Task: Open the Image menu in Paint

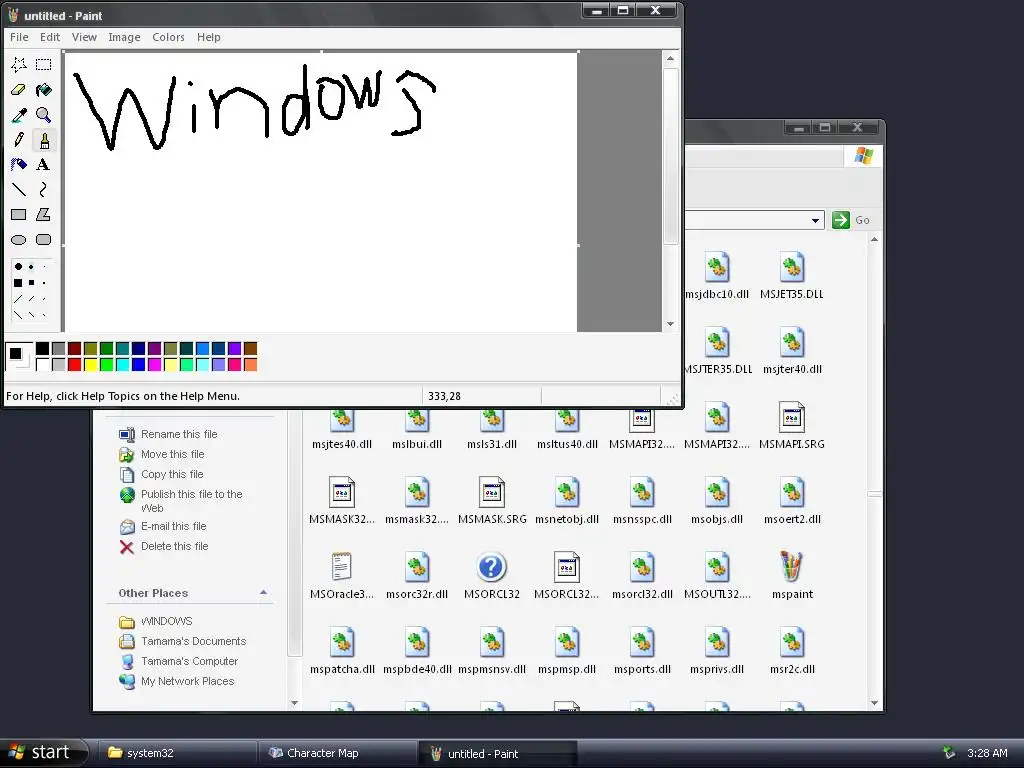Action: click(x=124, y=37)
